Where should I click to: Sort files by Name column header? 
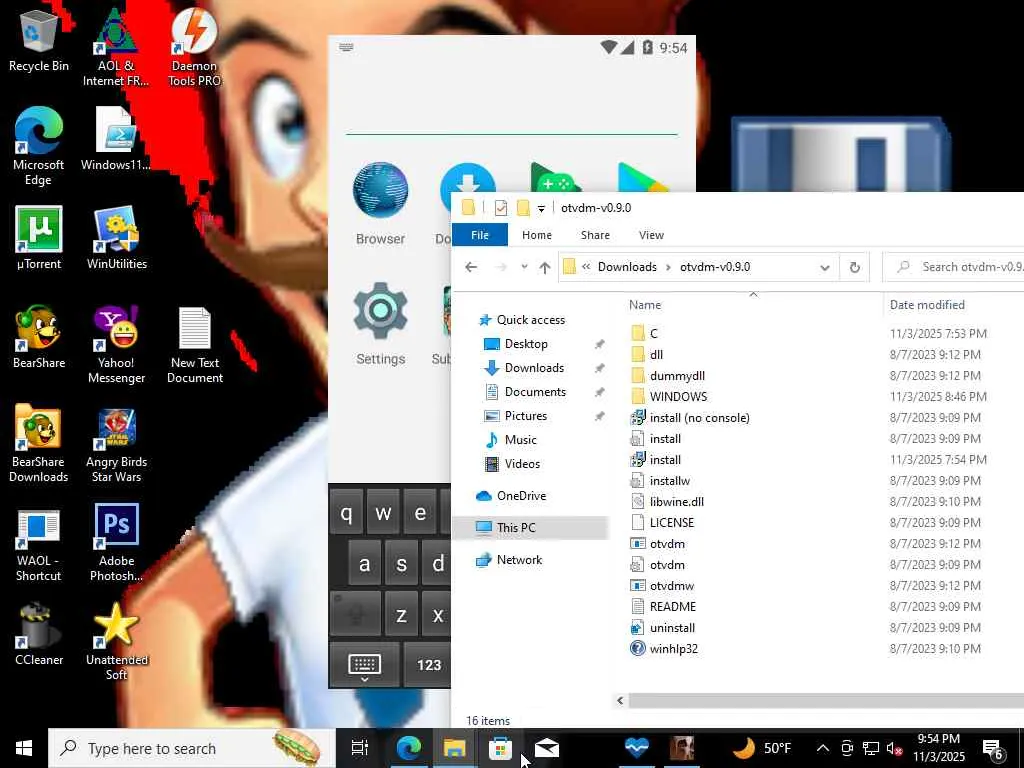click(x=645, y=305)
